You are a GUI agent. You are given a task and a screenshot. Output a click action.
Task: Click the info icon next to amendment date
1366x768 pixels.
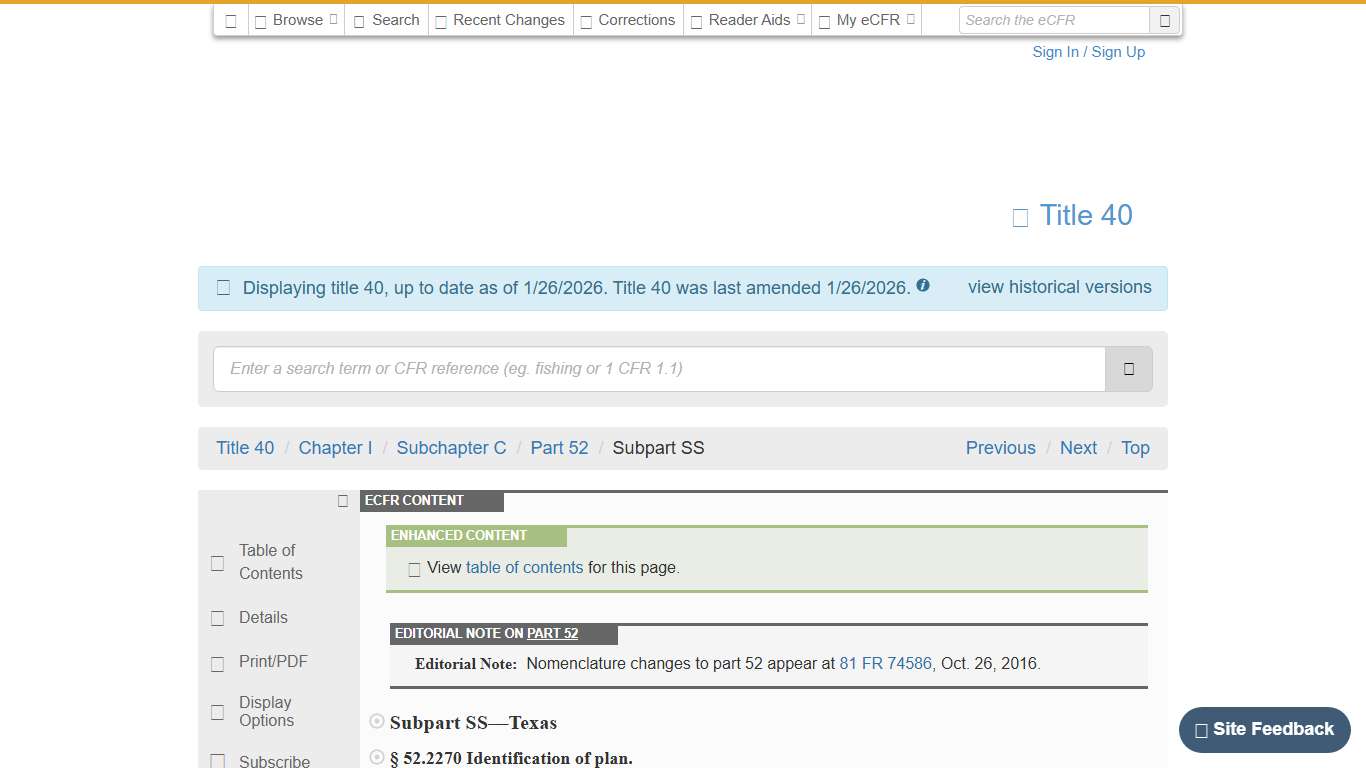[922, 285]
